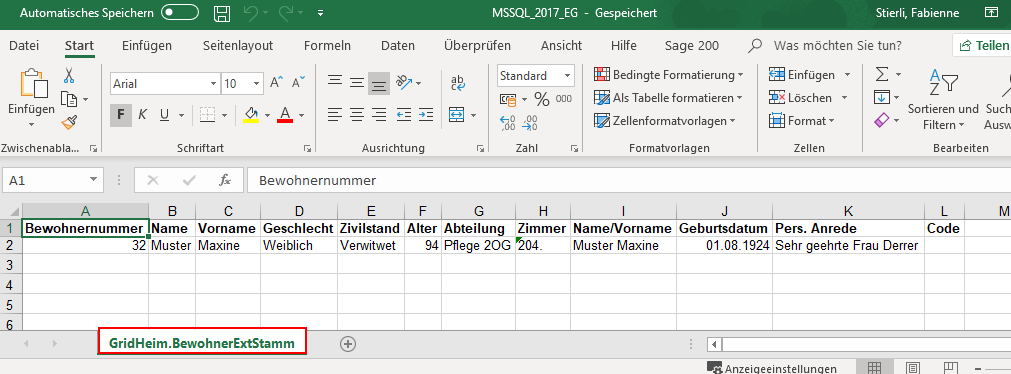Screen dimensions: 1011x374
Task: Click the Cut scissors icon
Action: (69, 75)
